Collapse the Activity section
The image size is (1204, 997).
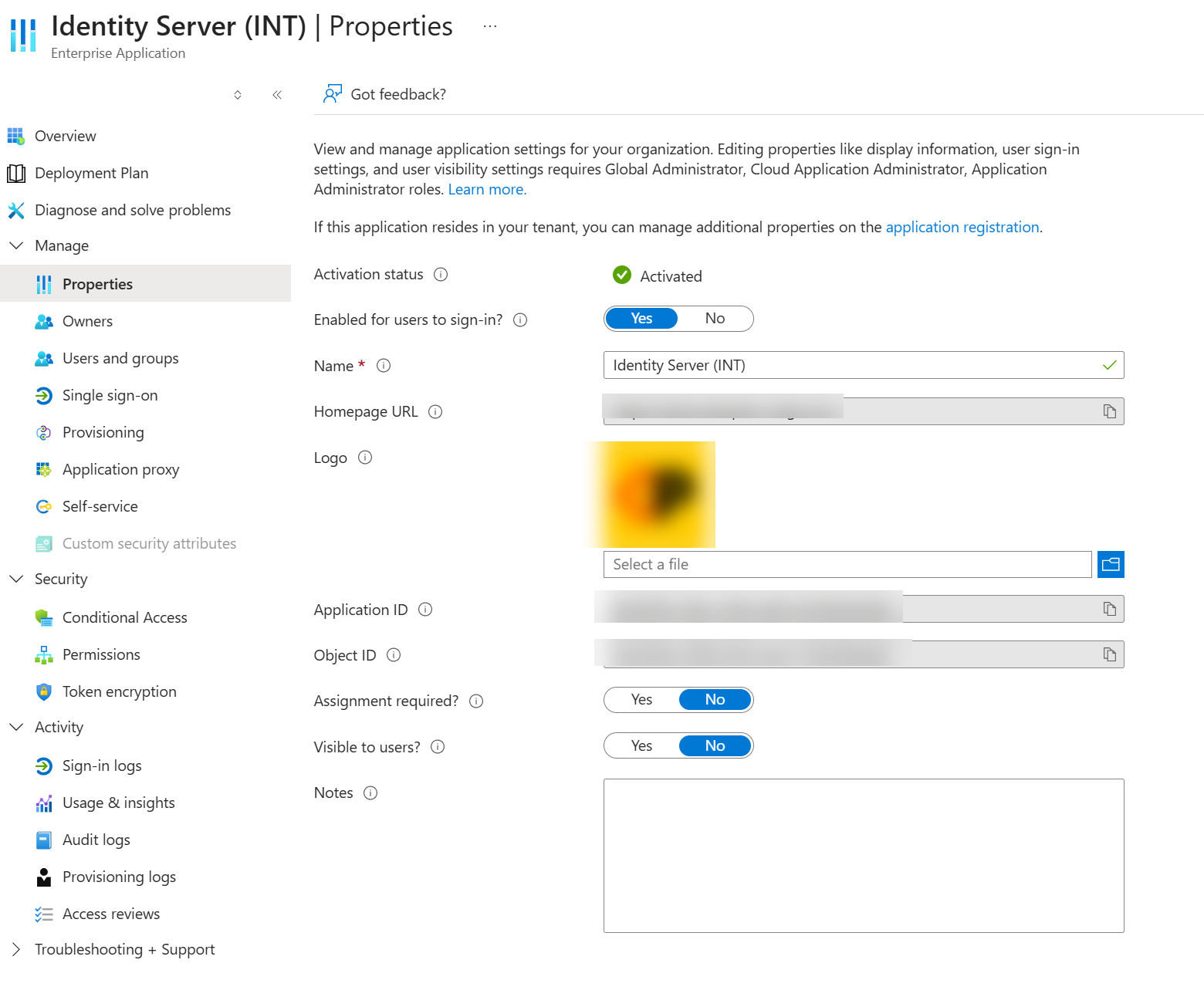pos(15,727)
